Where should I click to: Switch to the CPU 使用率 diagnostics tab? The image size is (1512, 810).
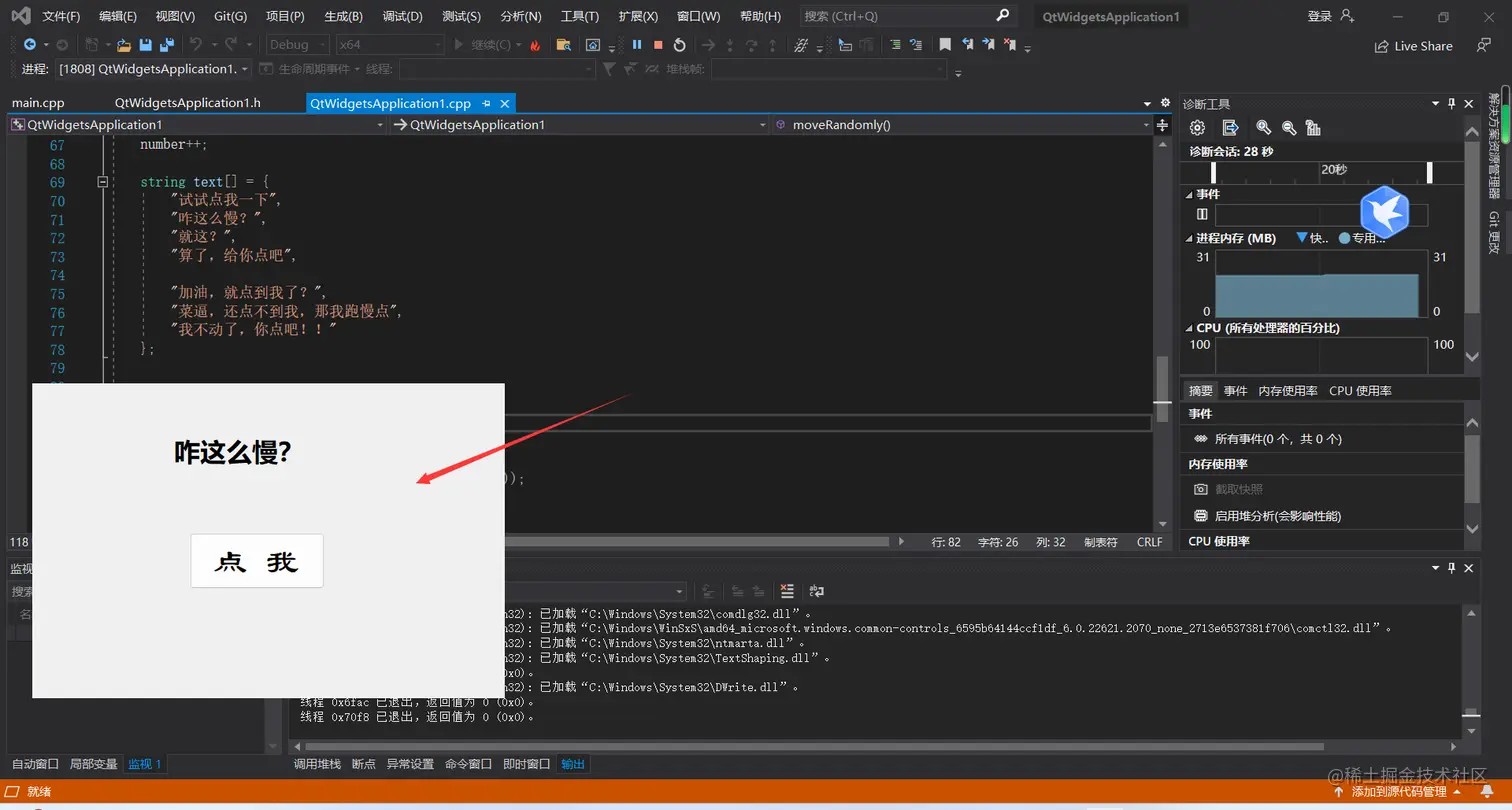coord(1360,391)
